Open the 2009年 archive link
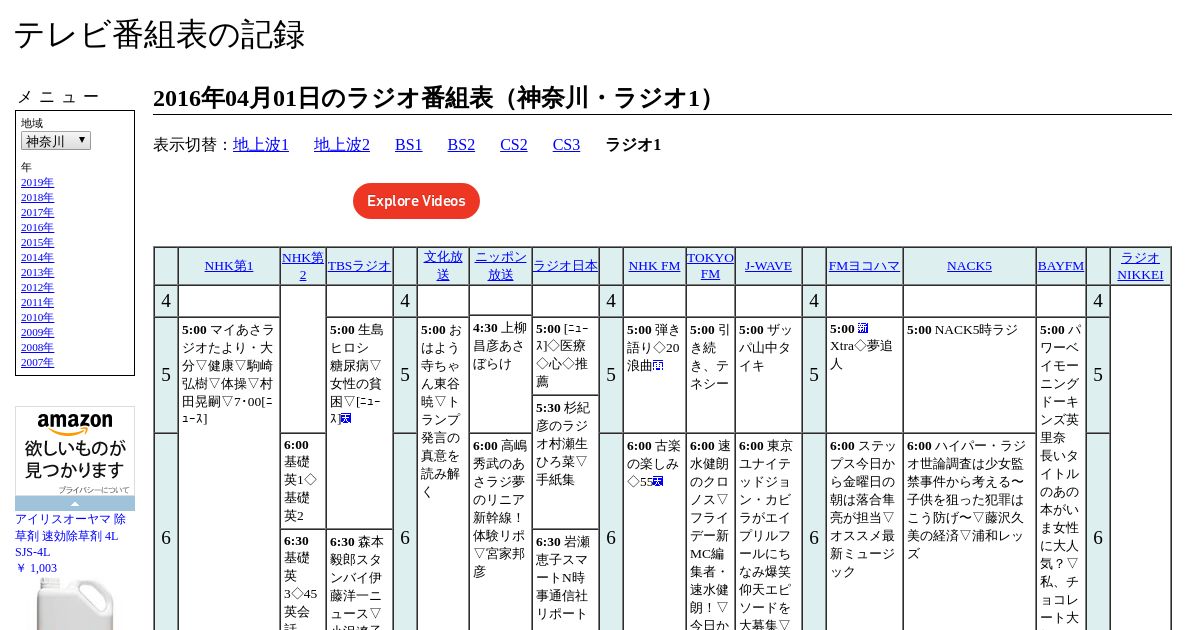Viewport: 1200px width, 630px height. (37, 333)
